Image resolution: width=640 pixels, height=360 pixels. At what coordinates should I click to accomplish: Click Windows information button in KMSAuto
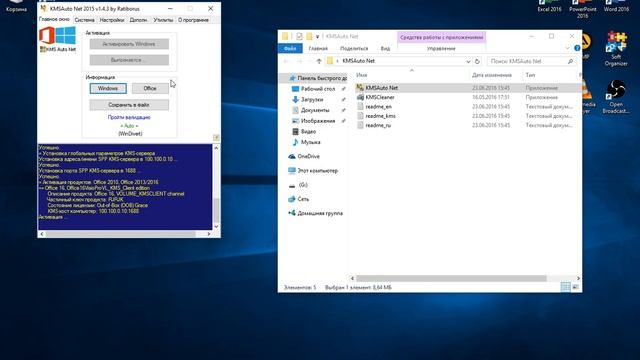click(x=108, y=88)
